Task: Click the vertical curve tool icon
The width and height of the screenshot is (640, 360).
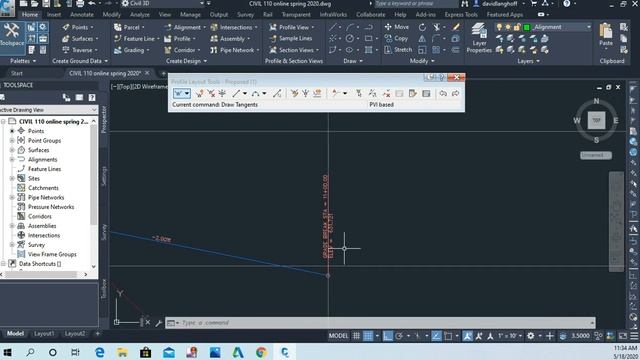Action: click(x=256, y=93)
